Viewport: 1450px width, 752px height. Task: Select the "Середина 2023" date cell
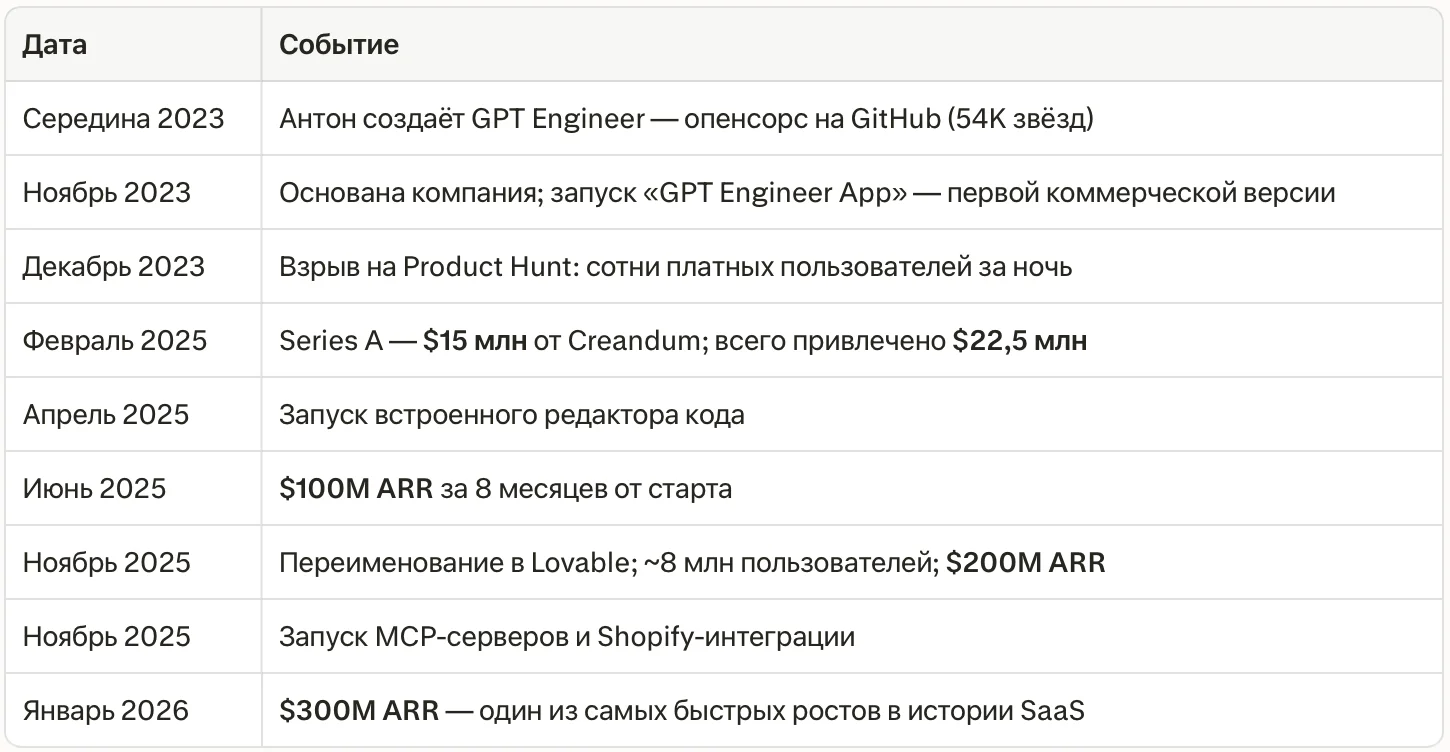click(x=123, y=119)
